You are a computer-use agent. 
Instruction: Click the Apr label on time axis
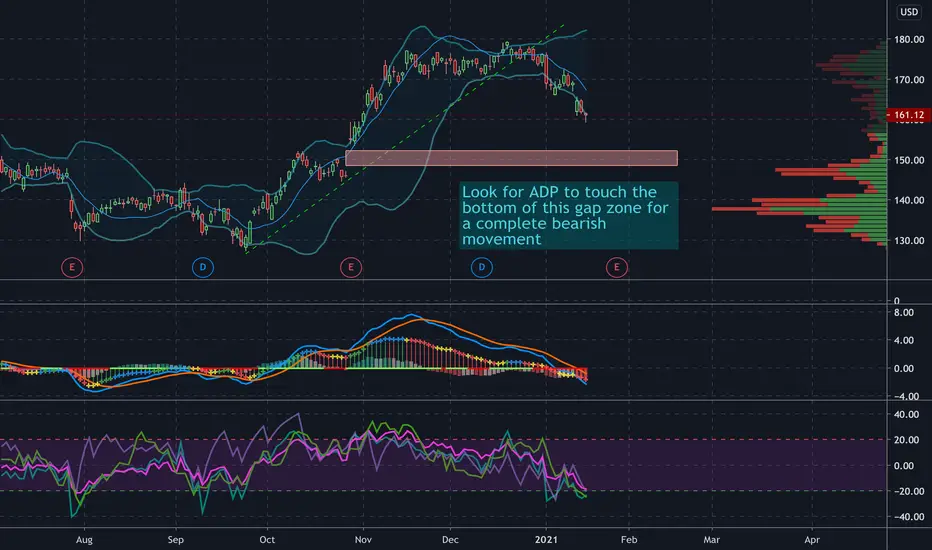coord(812,540)
